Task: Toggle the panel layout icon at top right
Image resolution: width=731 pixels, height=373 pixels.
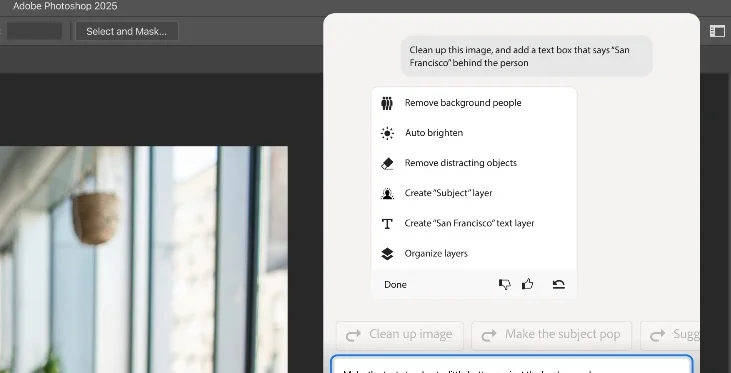Action: point(717,31)
